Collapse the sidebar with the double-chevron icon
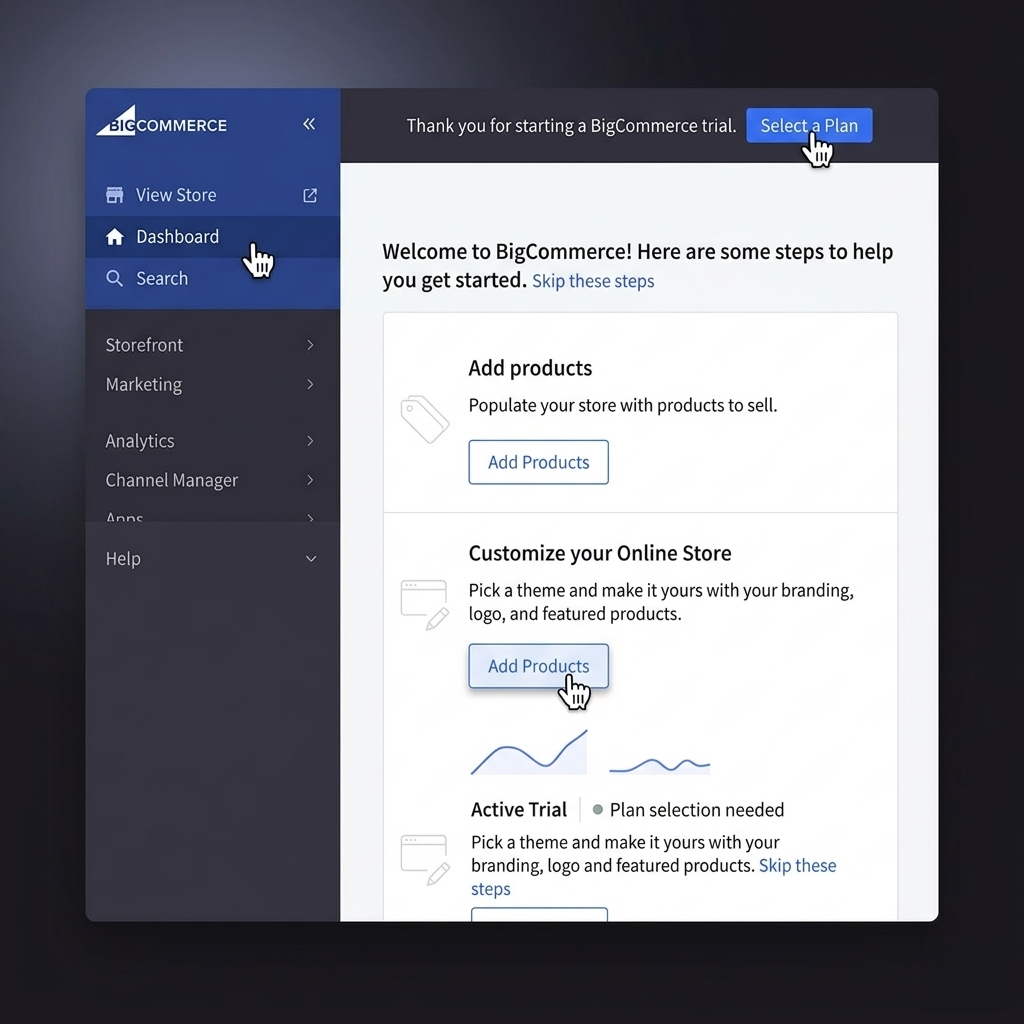1024x1024 pixels. [x=309, y=124]
